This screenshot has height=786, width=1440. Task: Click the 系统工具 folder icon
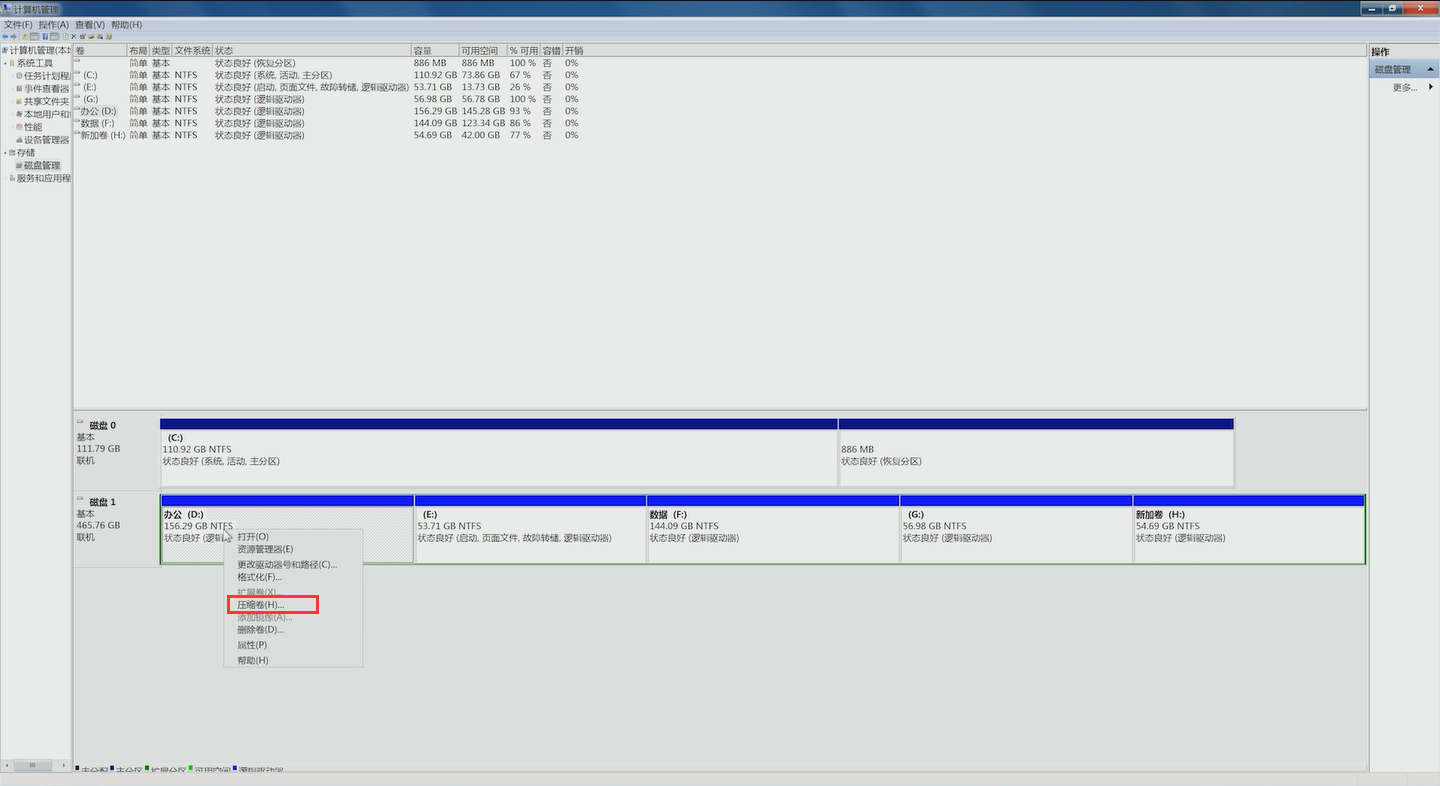[12, 63]
